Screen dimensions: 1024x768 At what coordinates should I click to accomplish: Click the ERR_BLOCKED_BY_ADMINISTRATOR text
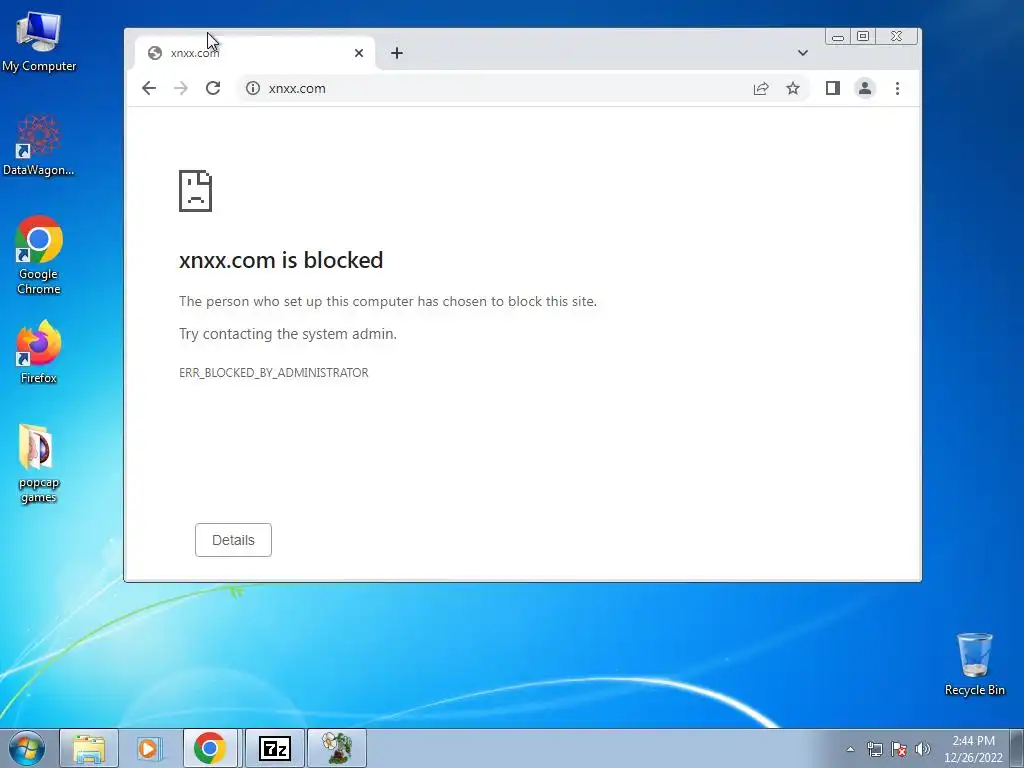click(x=274, y=373)
